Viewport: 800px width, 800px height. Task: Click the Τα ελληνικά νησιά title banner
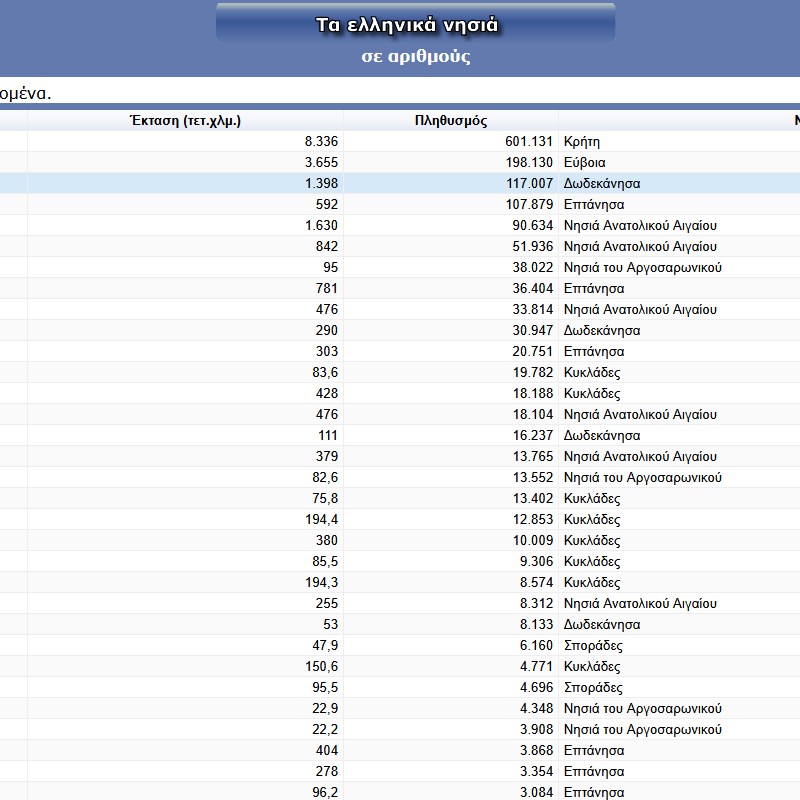(x=415, y=23)
